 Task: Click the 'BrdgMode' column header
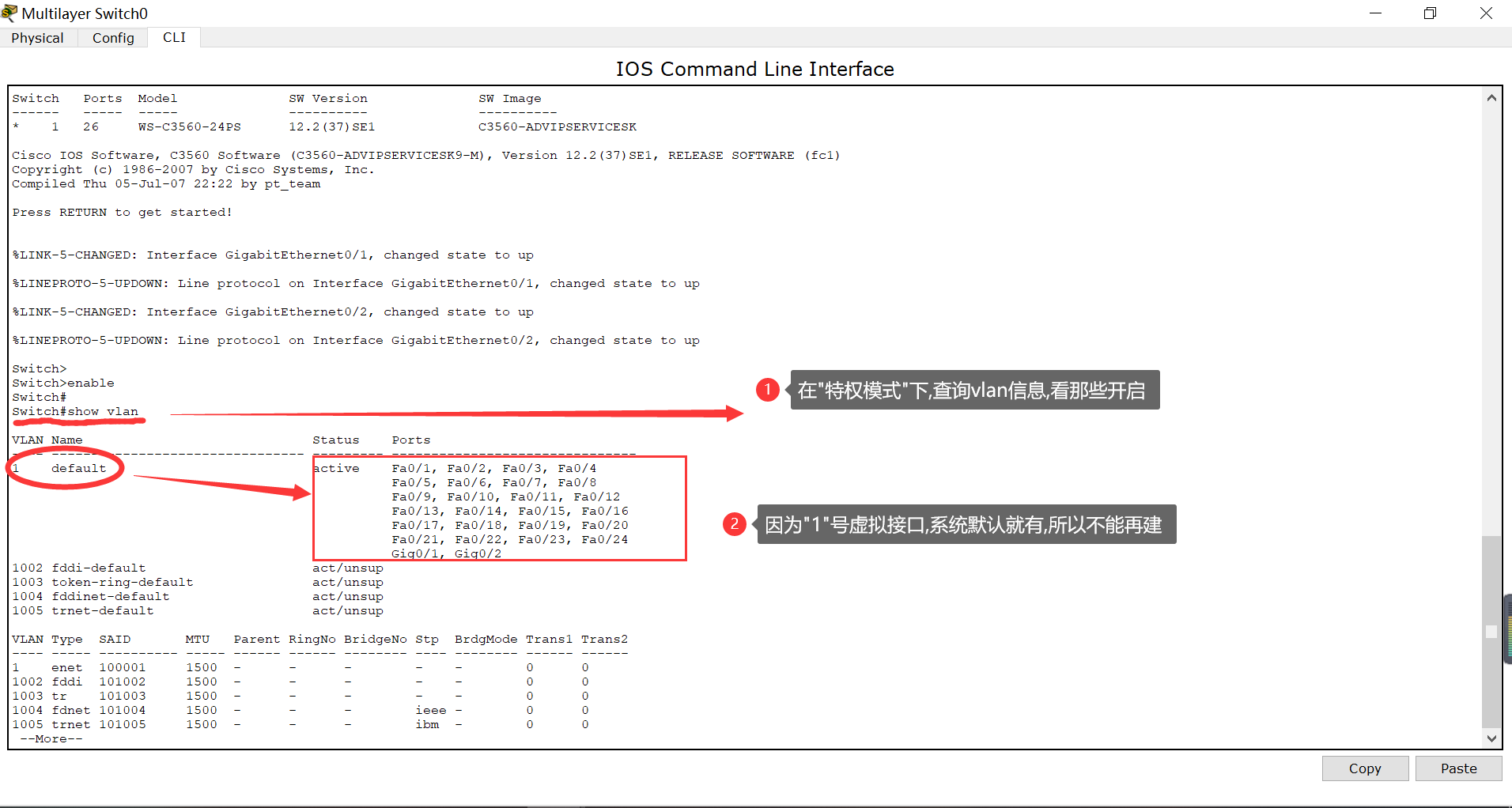tap(486, 640)
